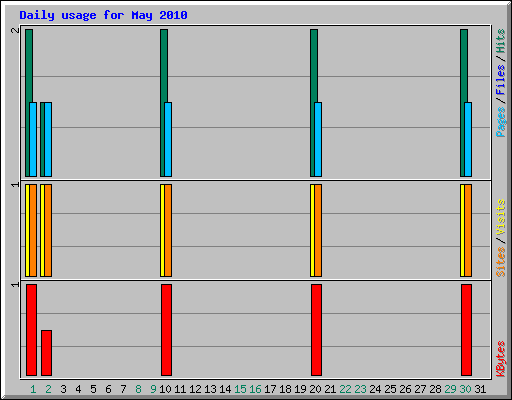Click the orange Sites legend label
This screenshot has height=400, width=512.
pyautogui.click(x=501, y=262)
